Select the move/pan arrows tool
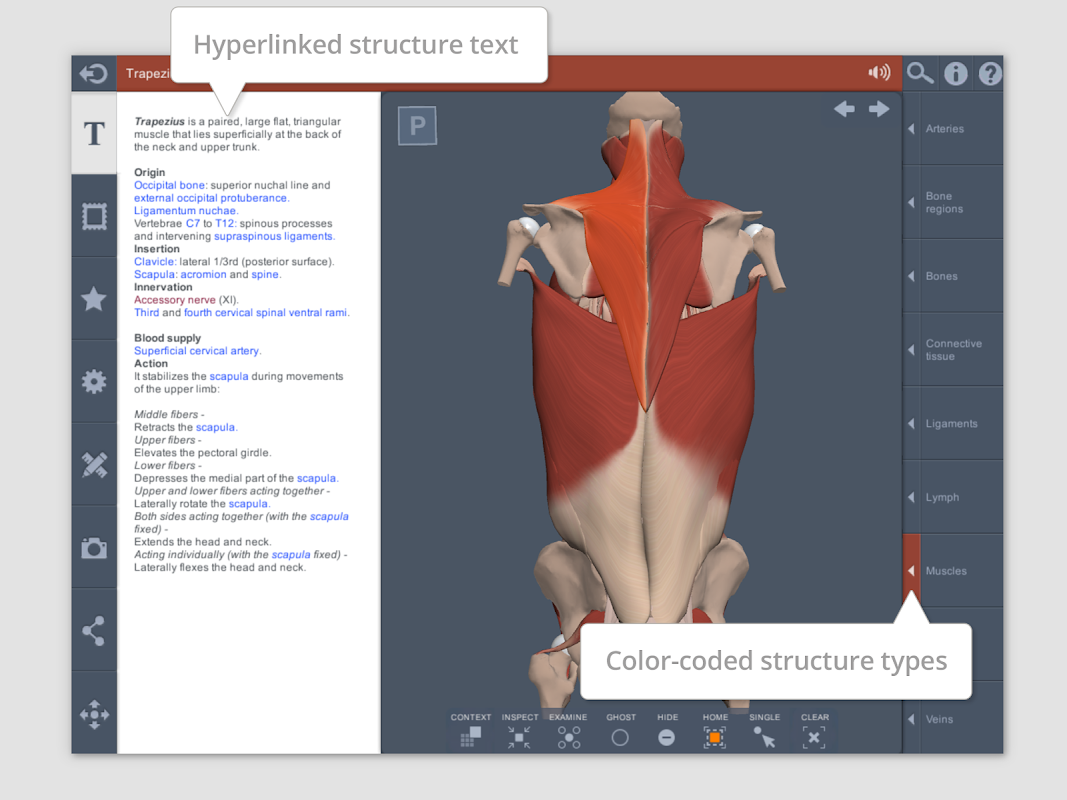This screenshot has width=1067, height=800. 94,714
